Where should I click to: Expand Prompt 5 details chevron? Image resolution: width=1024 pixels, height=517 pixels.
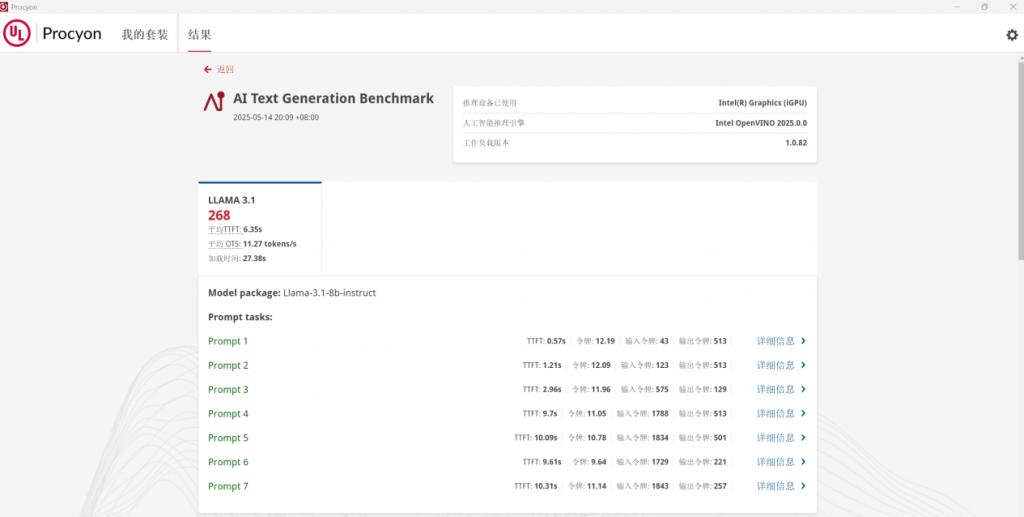[x=803, y=437]
